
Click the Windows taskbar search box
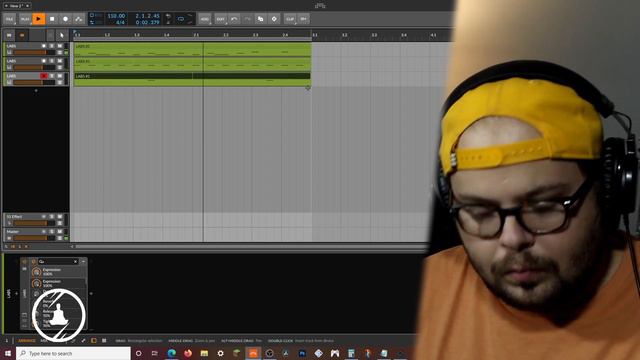[73, 353]
